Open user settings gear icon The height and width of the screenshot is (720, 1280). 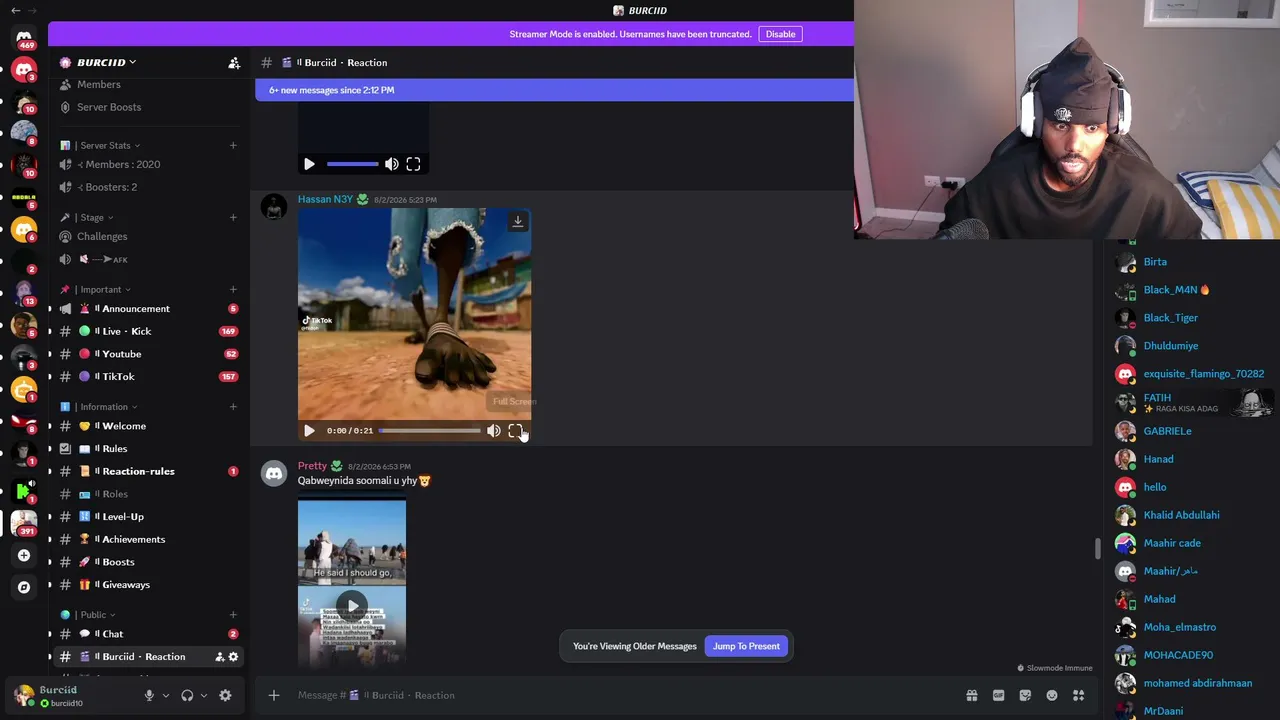[x=225, y=695]
